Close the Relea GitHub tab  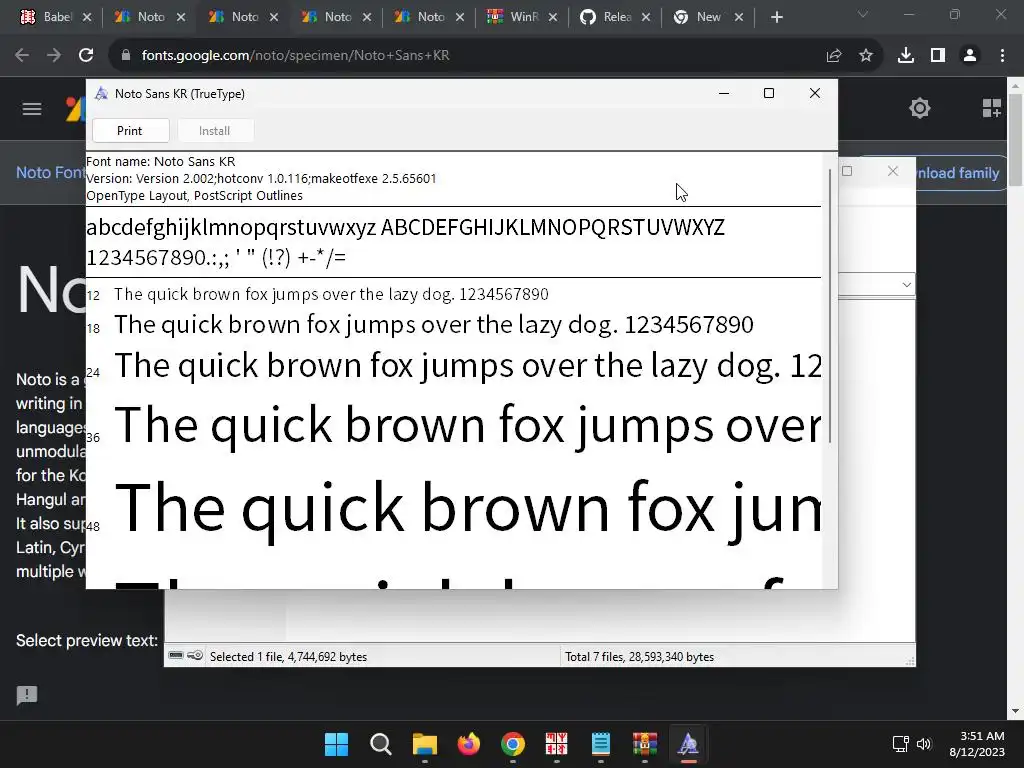pos(646,18)
